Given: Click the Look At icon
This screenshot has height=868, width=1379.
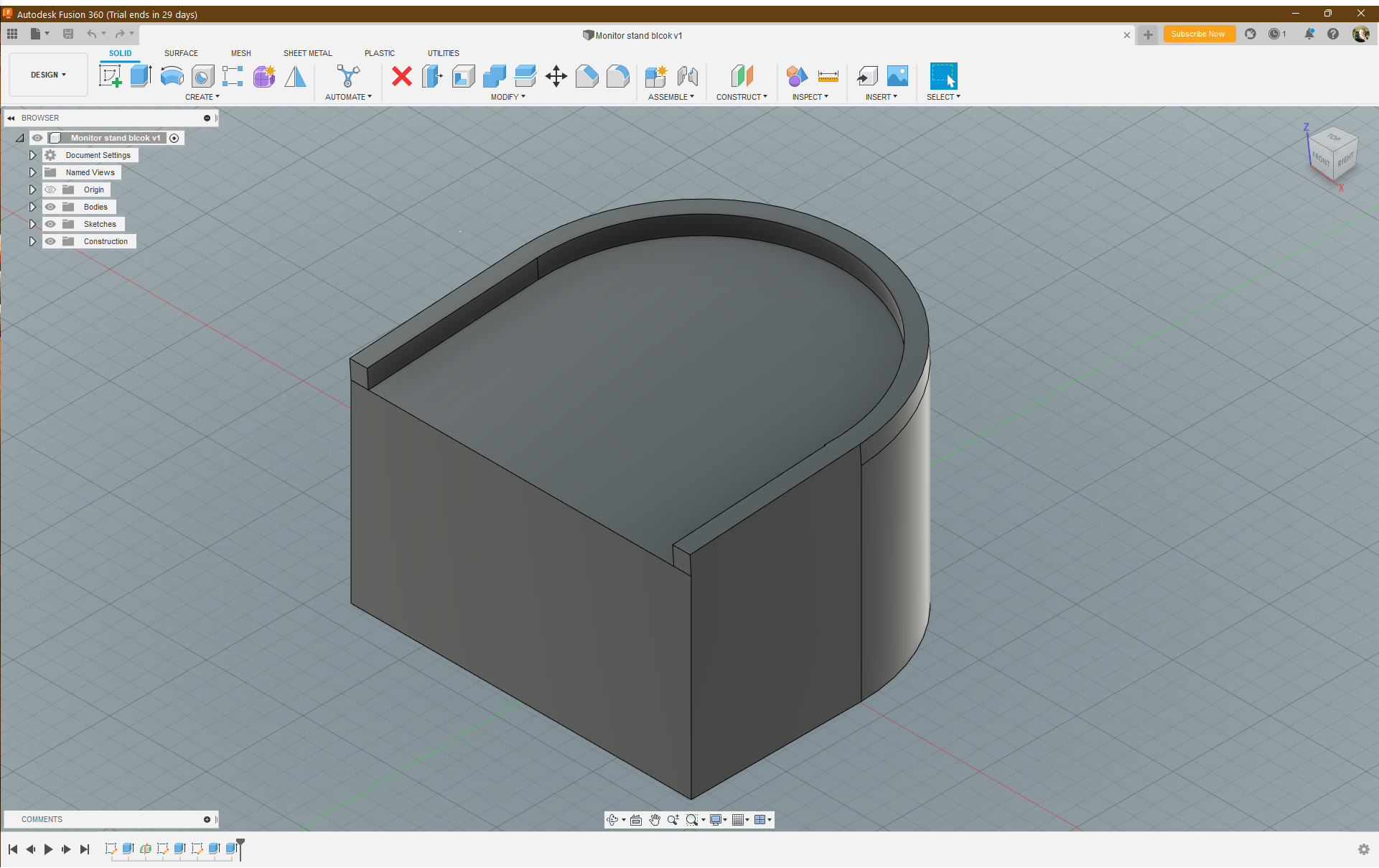Looking at the screenshot, I should coord(636,820).
